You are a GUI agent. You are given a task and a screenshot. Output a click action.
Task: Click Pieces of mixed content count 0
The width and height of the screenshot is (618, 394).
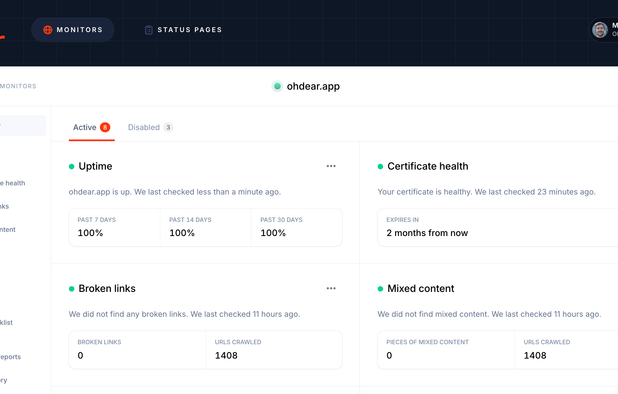pyautogui.click(x=389, y=355)
